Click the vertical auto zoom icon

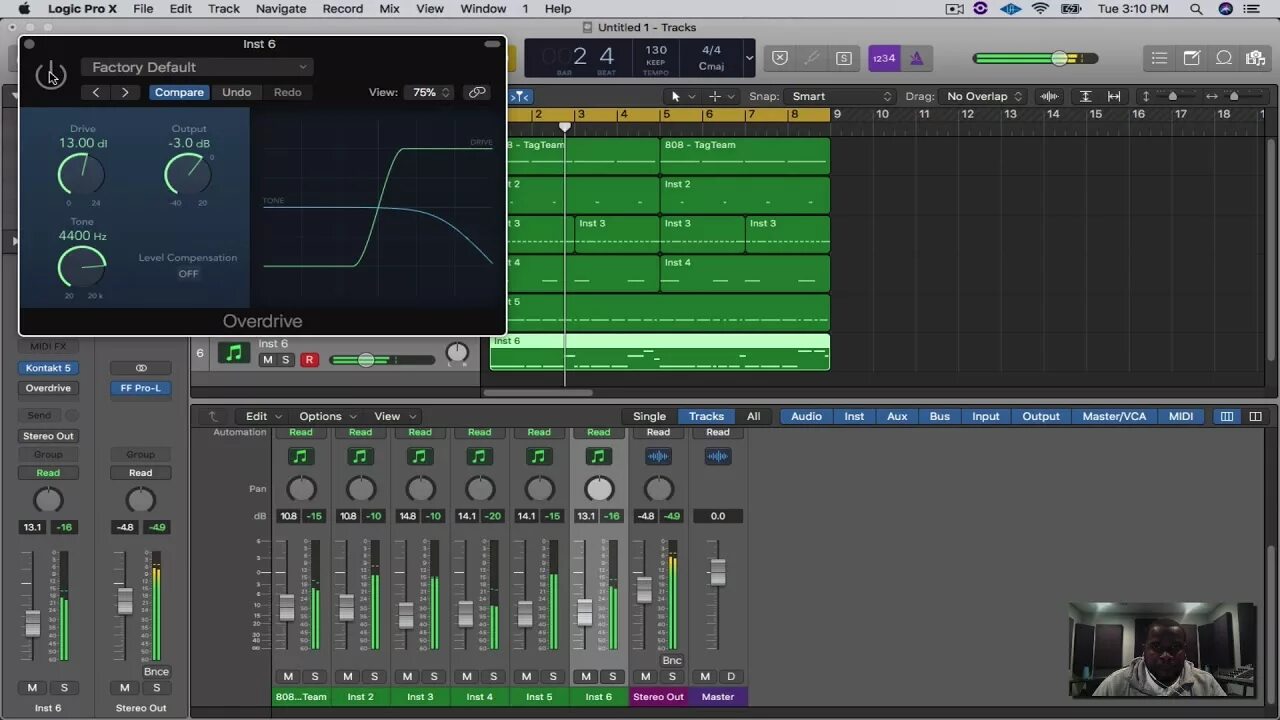[1085, 96]
